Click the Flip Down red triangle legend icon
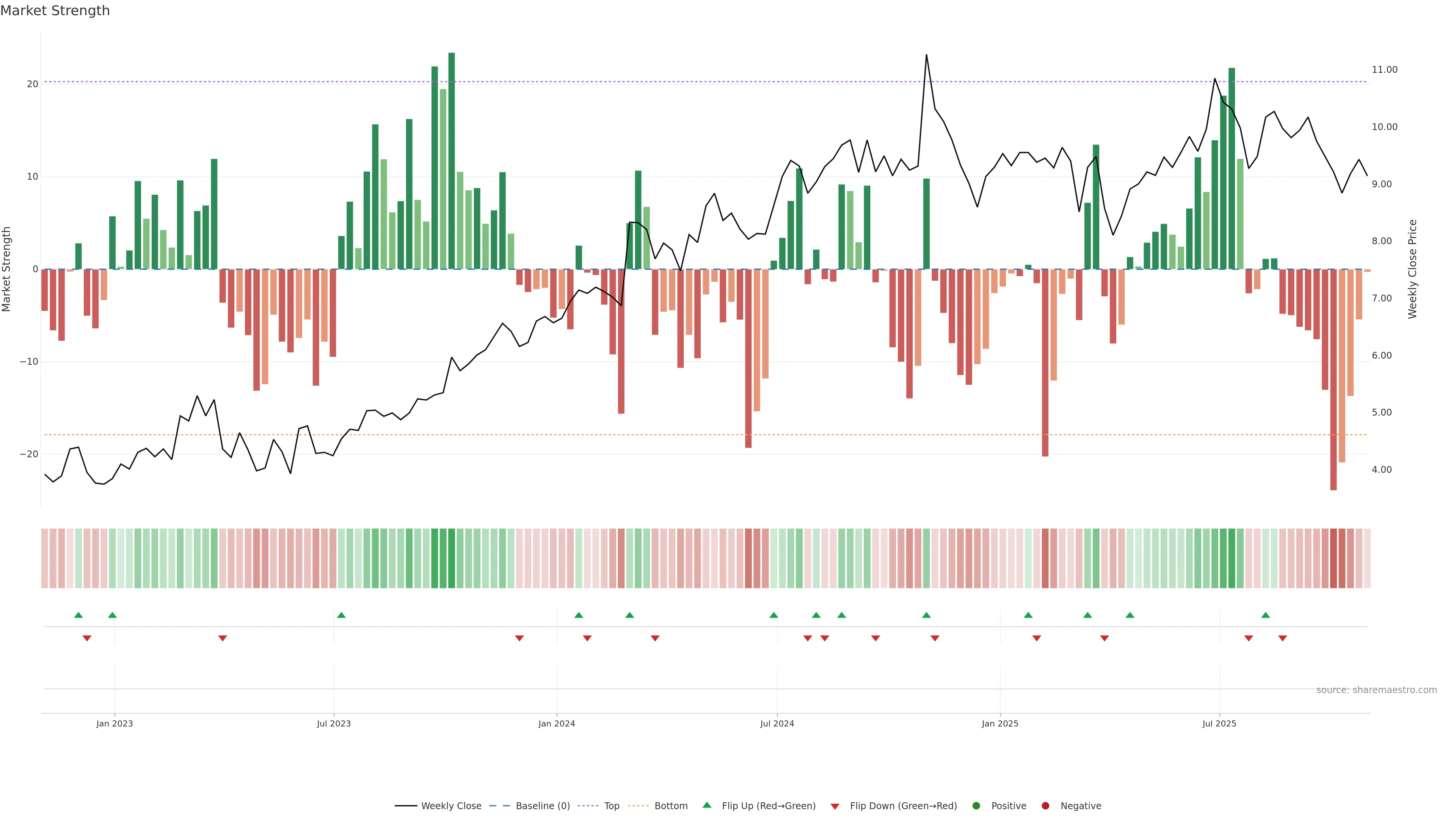1456x819 pixels. click(x=835, y=806)
